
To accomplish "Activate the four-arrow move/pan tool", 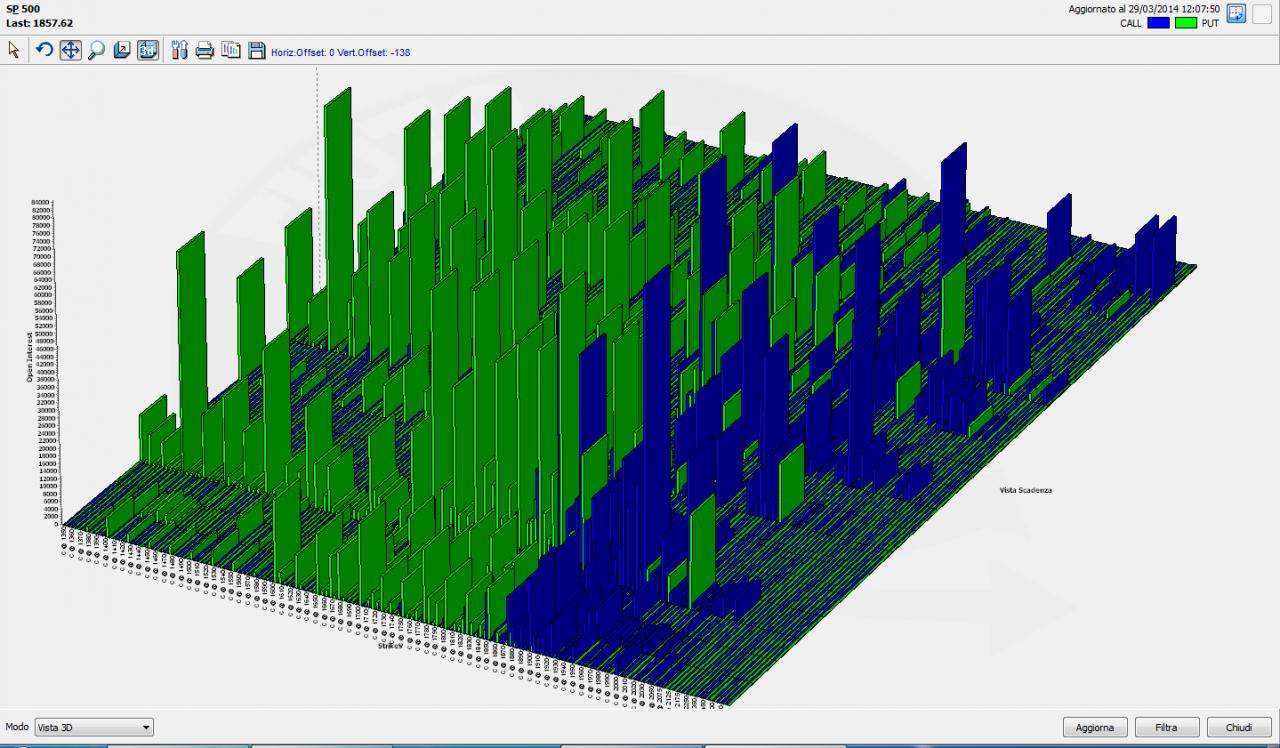I will (70, 50).
